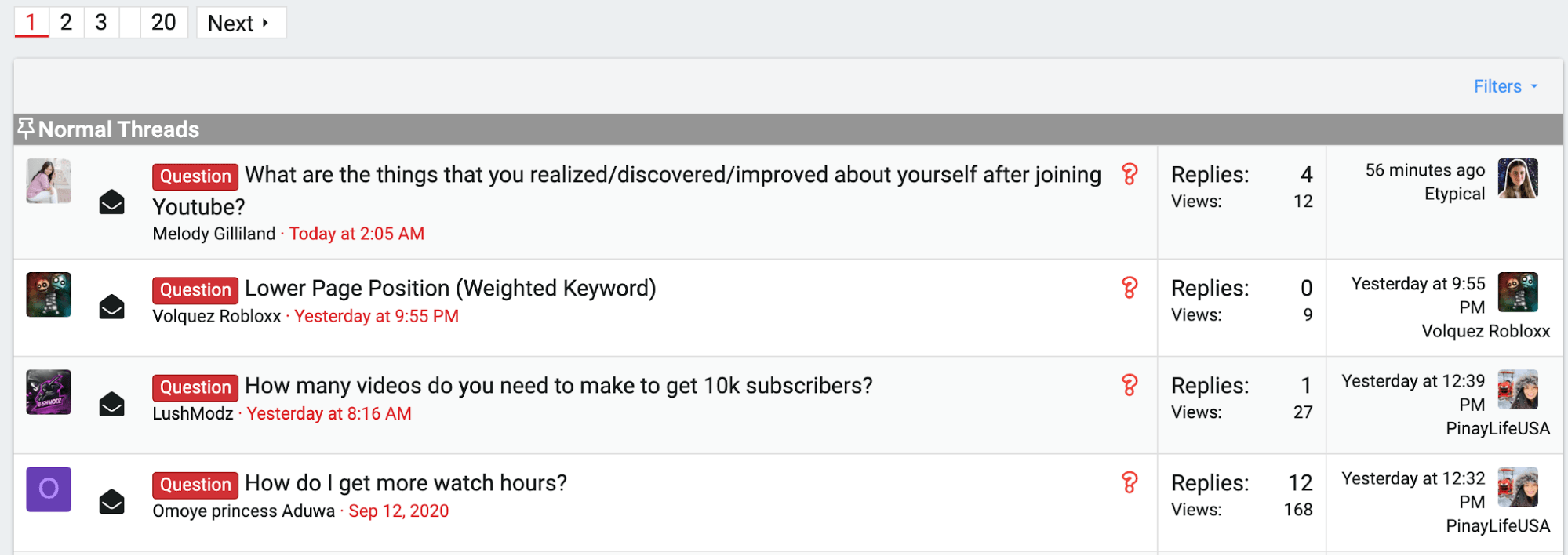Screen dimensions: 1568x556
Task: Click the Question prefix on the Lower Page Position thread
Action: tap(195, 289)
